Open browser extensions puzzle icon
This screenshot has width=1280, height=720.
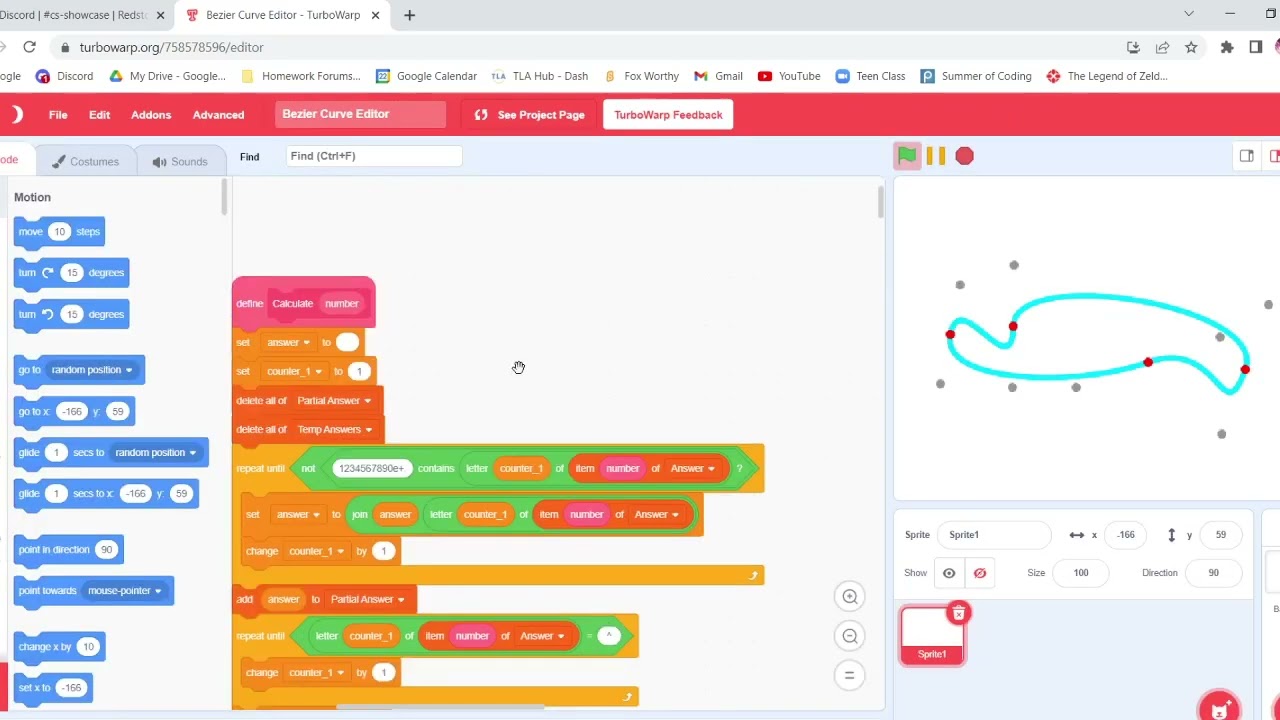tap(1227, 47)
